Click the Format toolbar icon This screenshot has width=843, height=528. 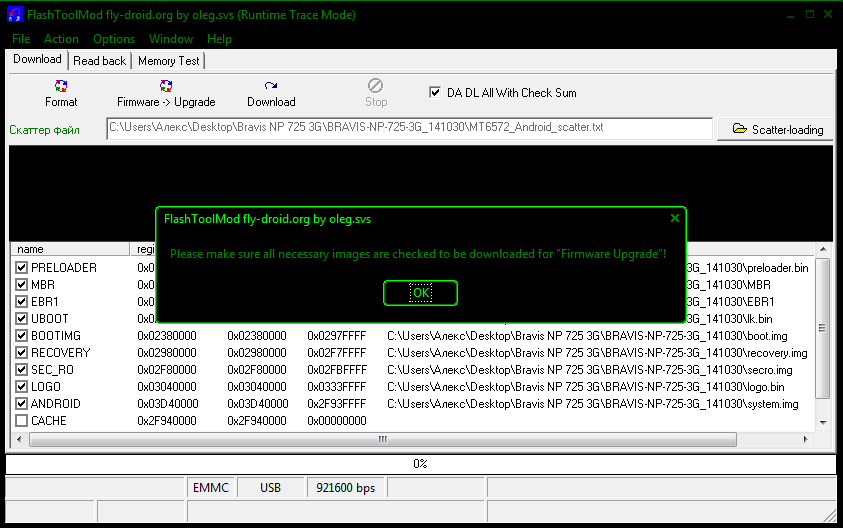point(61,87)
